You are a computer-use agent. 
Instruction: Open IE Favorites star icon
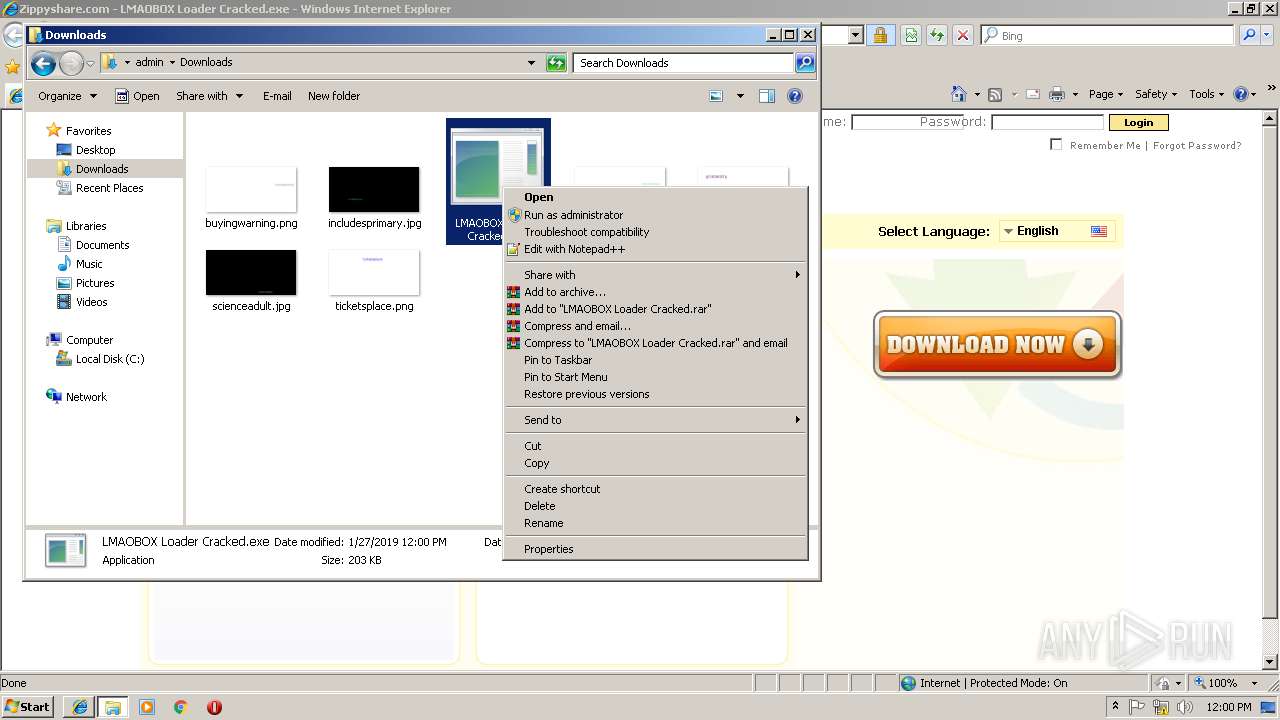click(x=12, y=67)
